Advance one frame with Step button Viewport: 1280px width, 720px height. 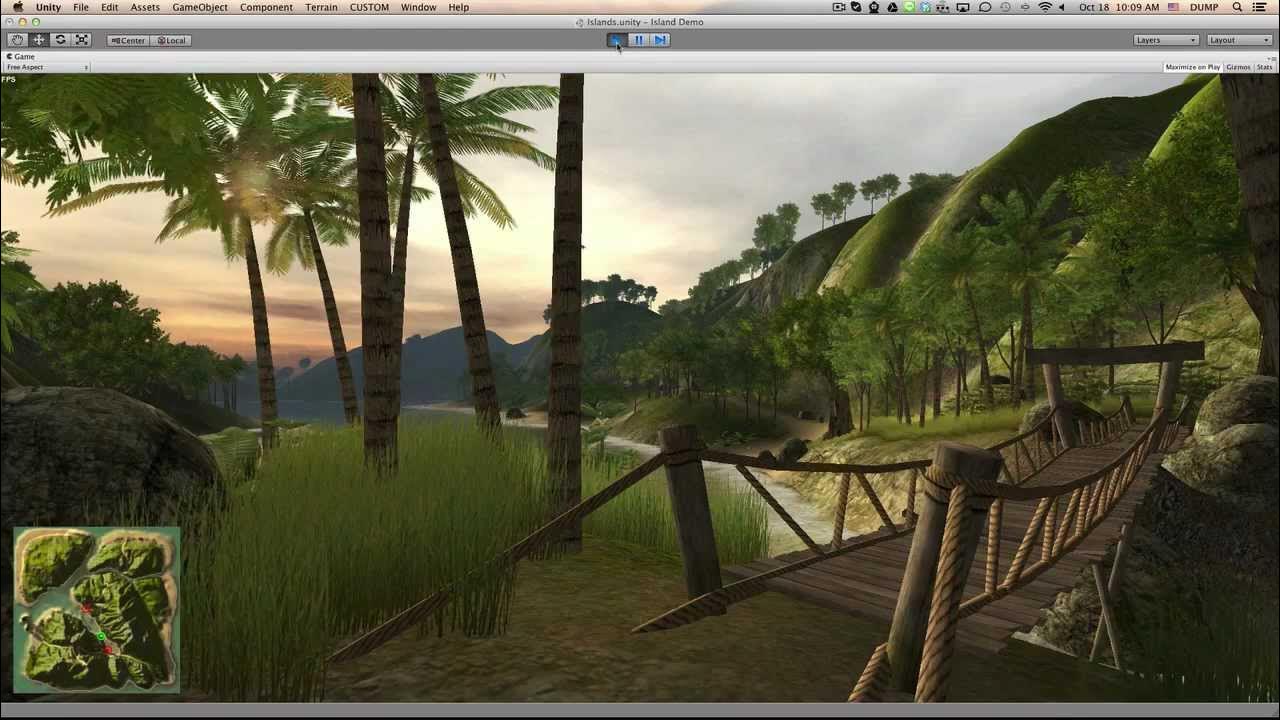point(661,40)
